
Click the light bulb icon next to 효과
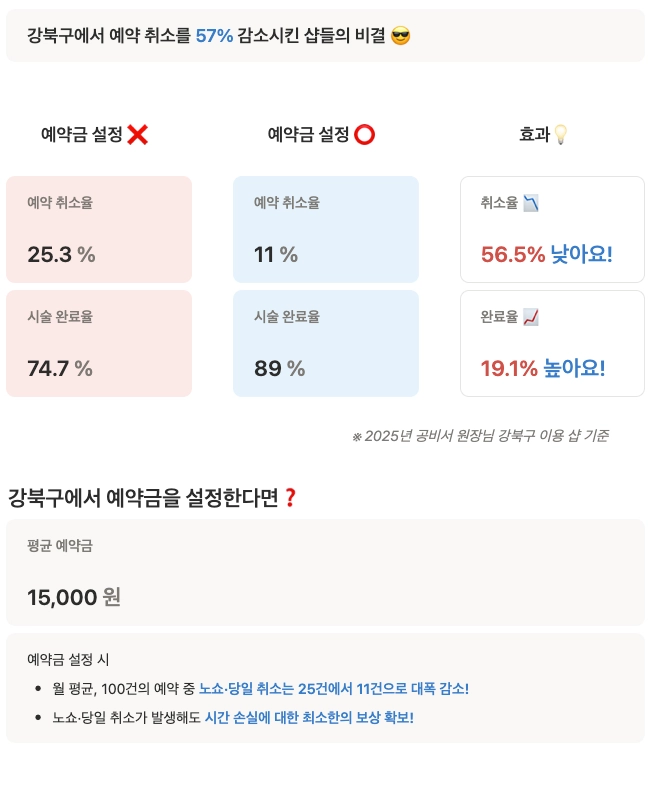coord(560,134)
